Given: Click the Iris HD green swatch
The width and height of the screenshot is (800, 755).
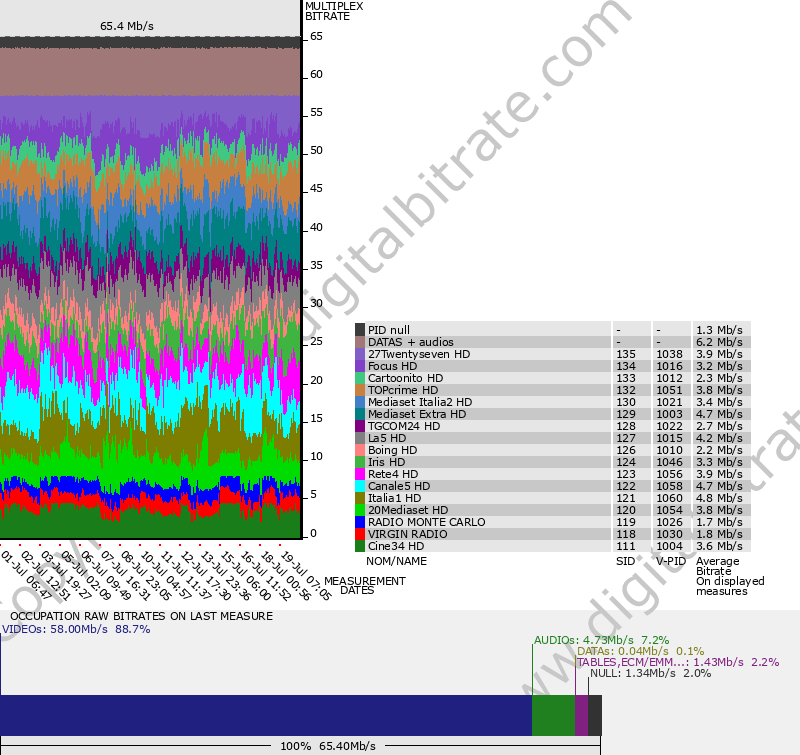Looking at the screenshot, I should coord(360,462).
